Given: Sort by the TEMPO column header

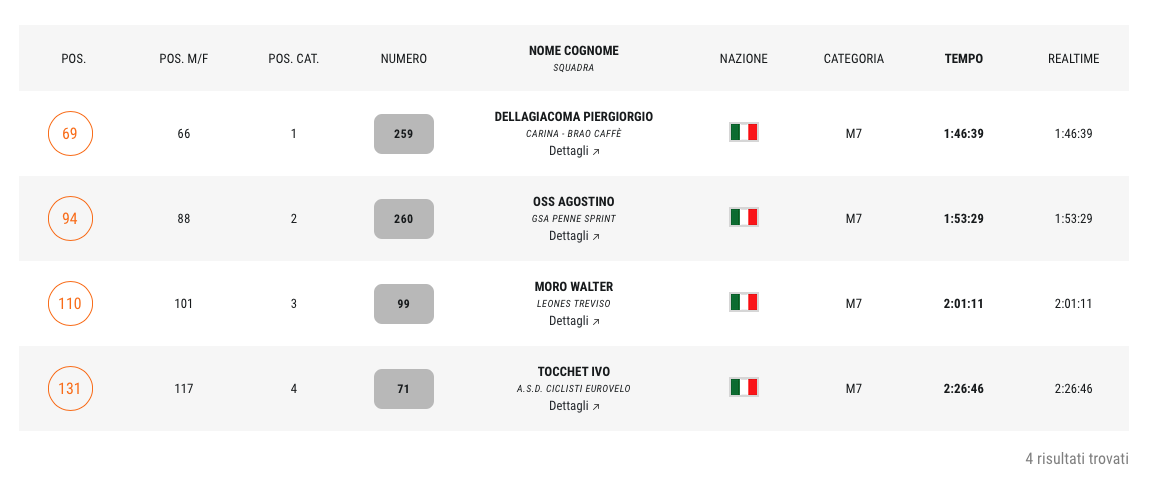Looking at the screenshot, I should pos(964,58).
